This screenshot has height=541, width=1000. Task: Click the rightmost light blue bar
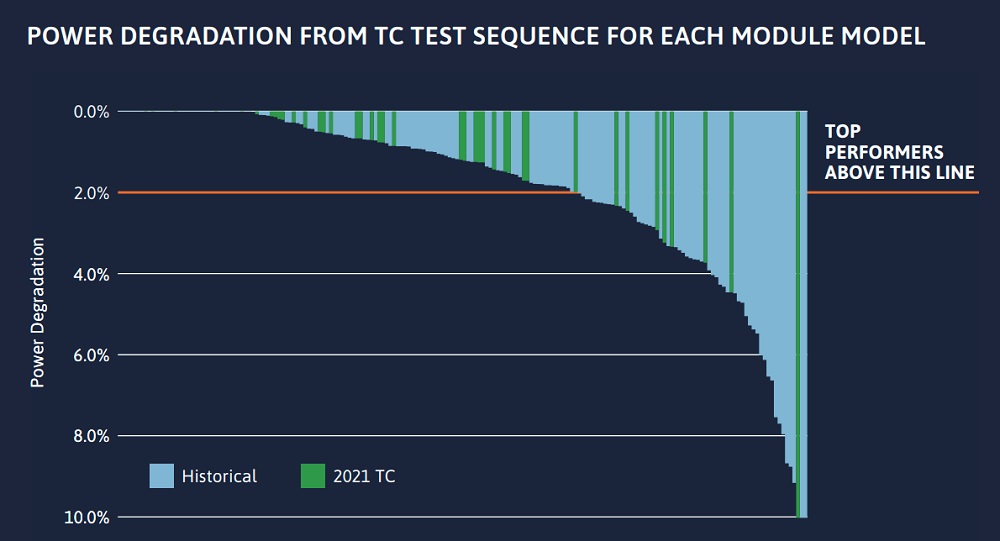click(804, 314)
